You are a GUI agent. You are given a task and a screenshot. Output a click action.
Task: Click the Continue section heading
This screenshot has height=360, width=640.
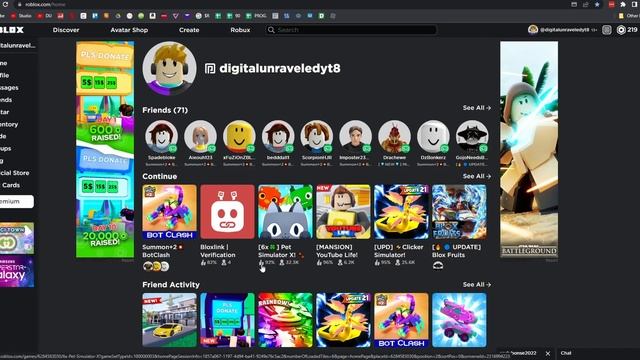pos(160,176)
